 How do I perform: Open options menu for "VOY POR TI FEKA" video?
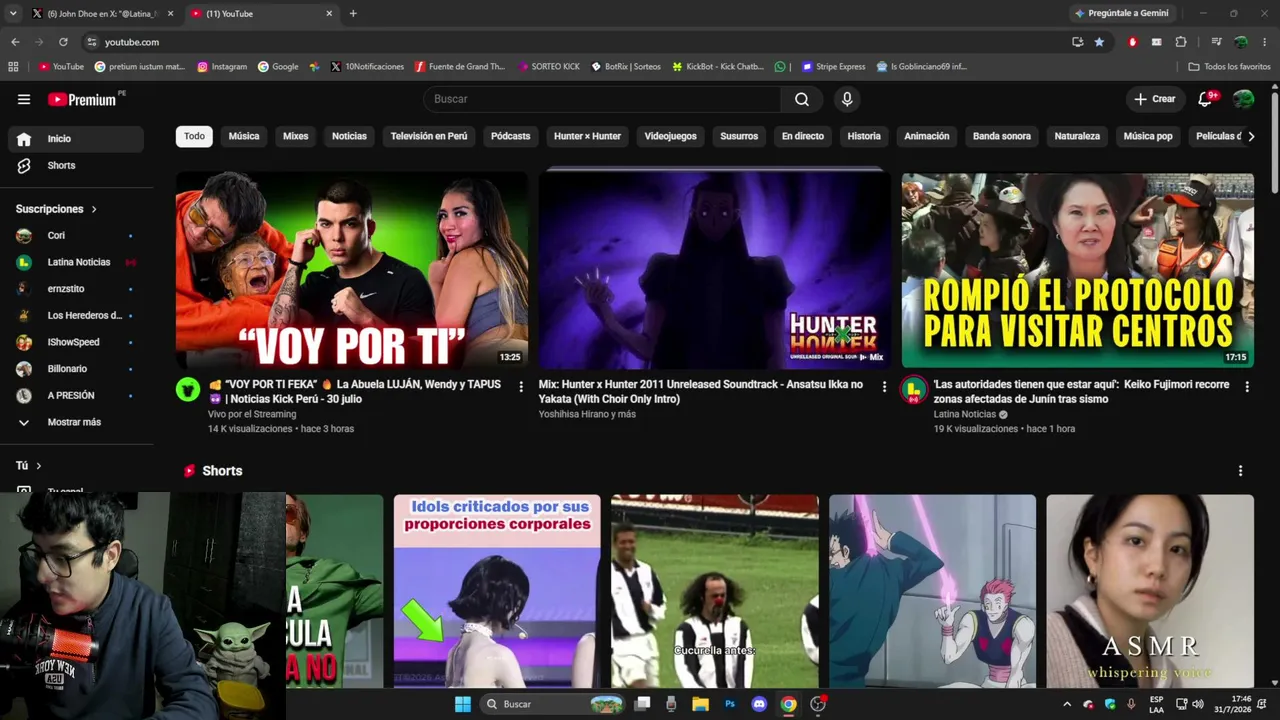521,386
